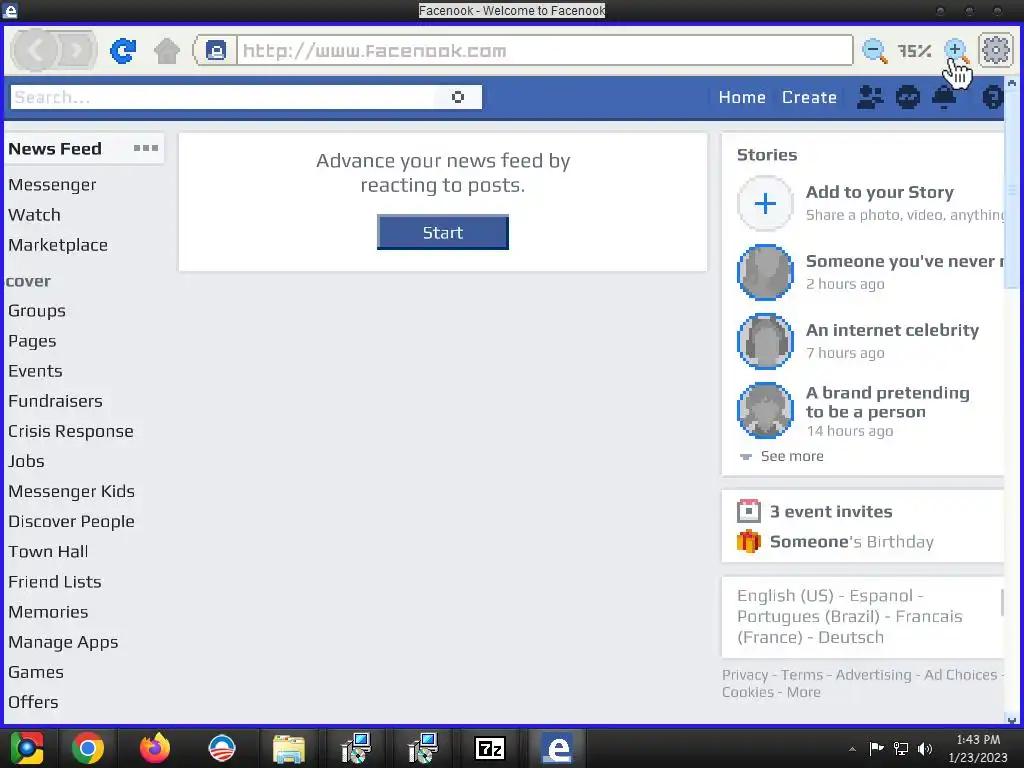Launch Chrome from the taskbar
1024x768 pixels.
88,748
